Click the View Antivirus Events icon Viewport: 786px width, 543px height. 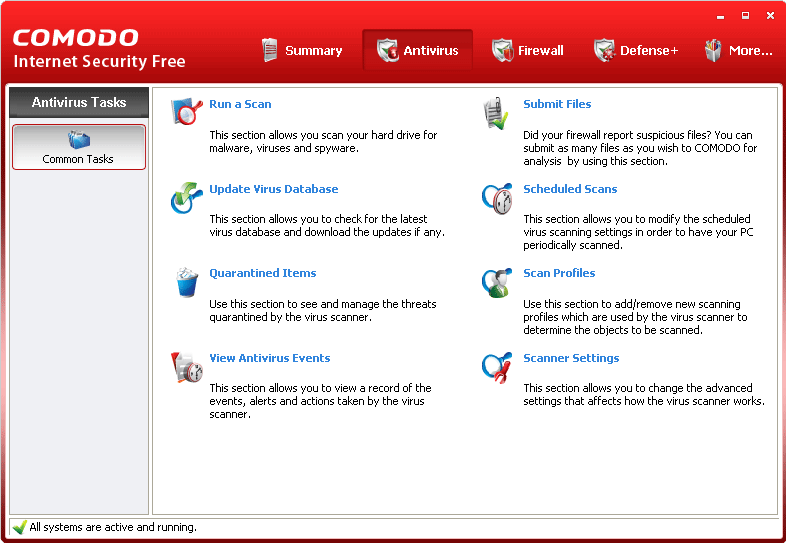click(x=186, y=368)
